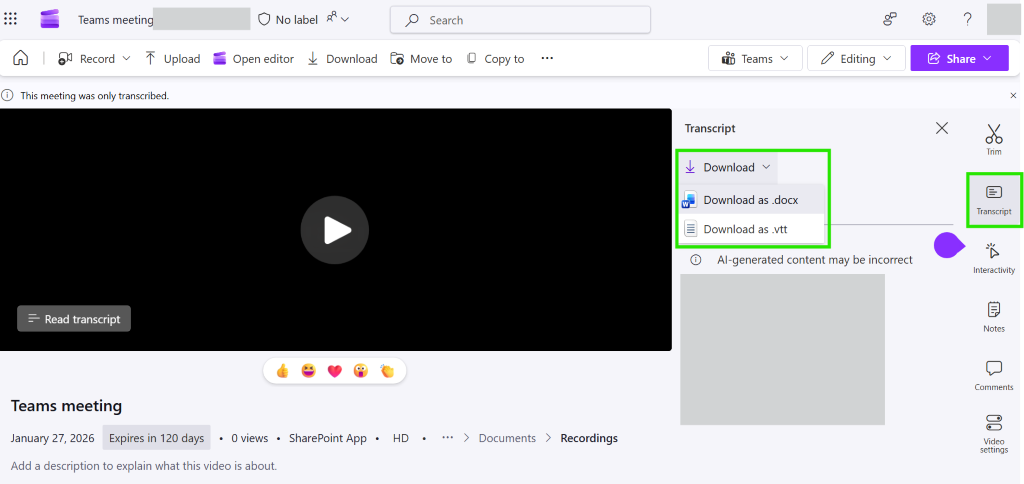The image size is (1024, 484).
Task: Click the No label text
Action: (296, 20)
